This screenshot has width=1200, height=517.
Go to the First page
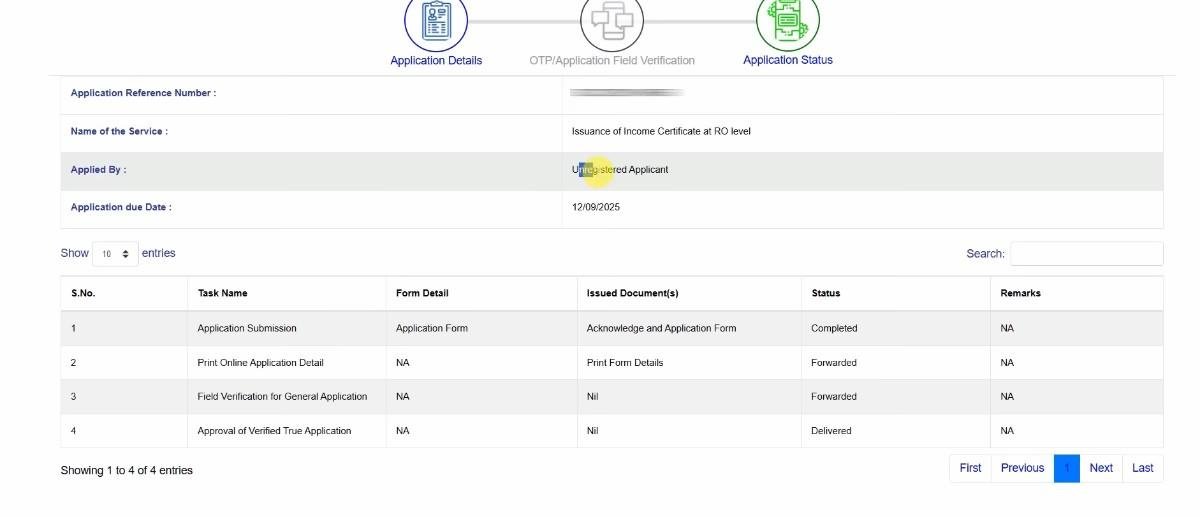coord(970,468)
